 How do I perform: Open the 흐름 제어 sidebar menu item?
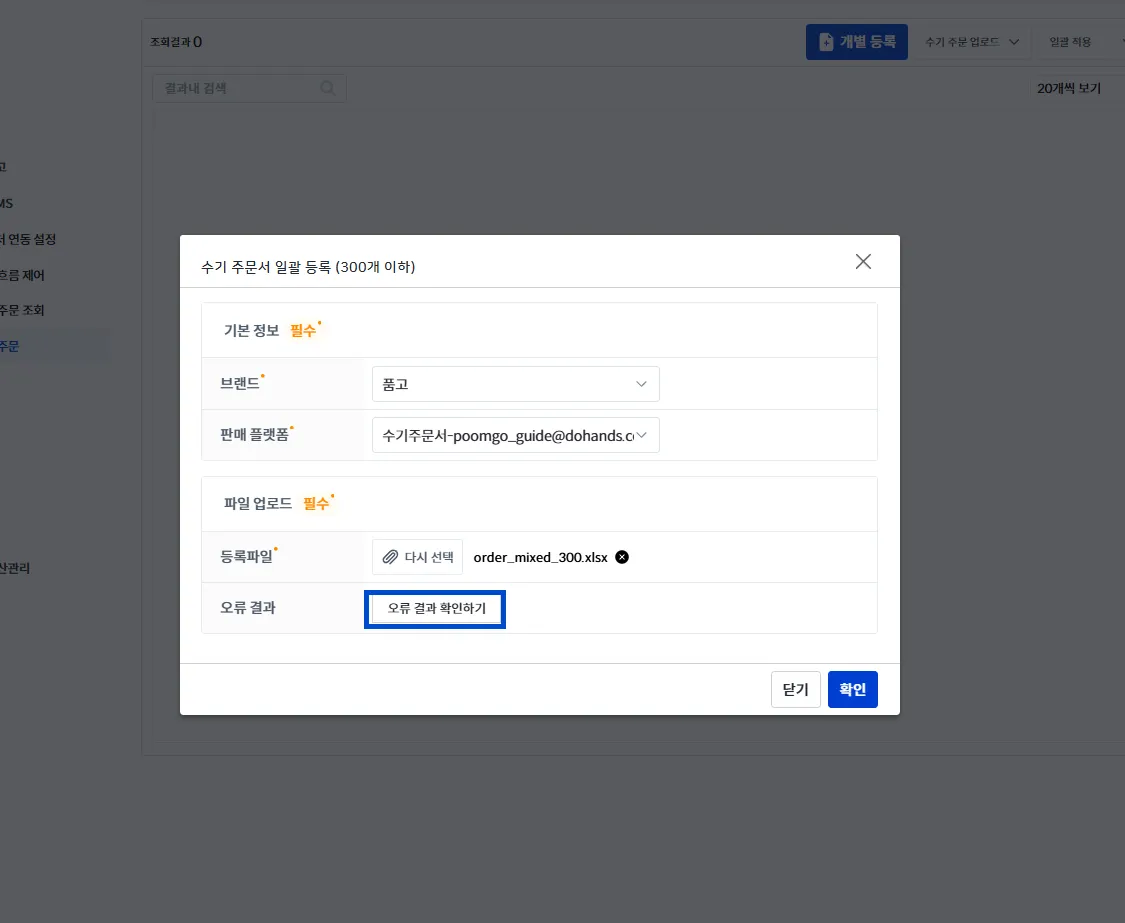pyautogui.click(x=22, y=275)
